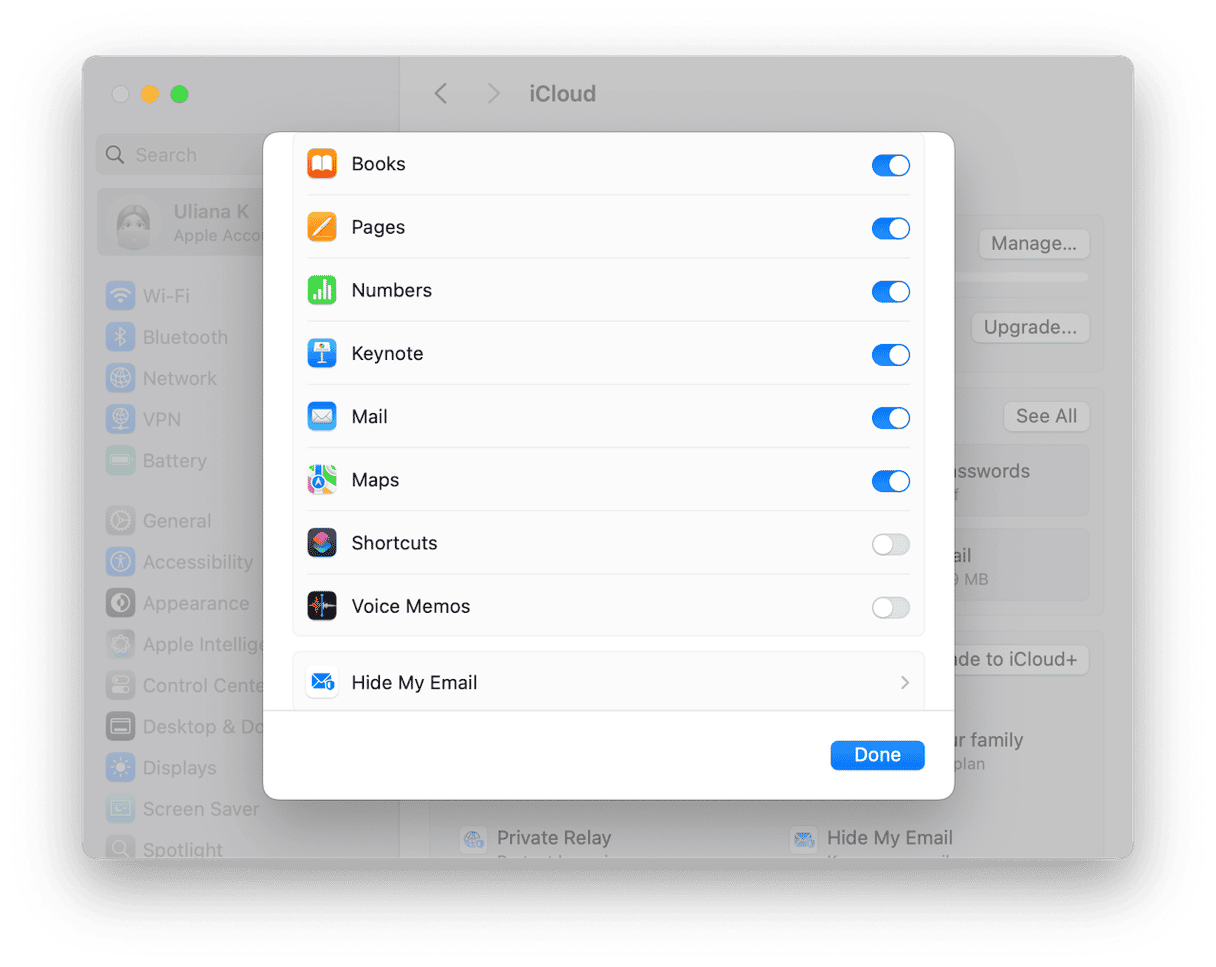Click the VPN icon in sidebar
Screen dimensions: 1216x967
[120, 419]
